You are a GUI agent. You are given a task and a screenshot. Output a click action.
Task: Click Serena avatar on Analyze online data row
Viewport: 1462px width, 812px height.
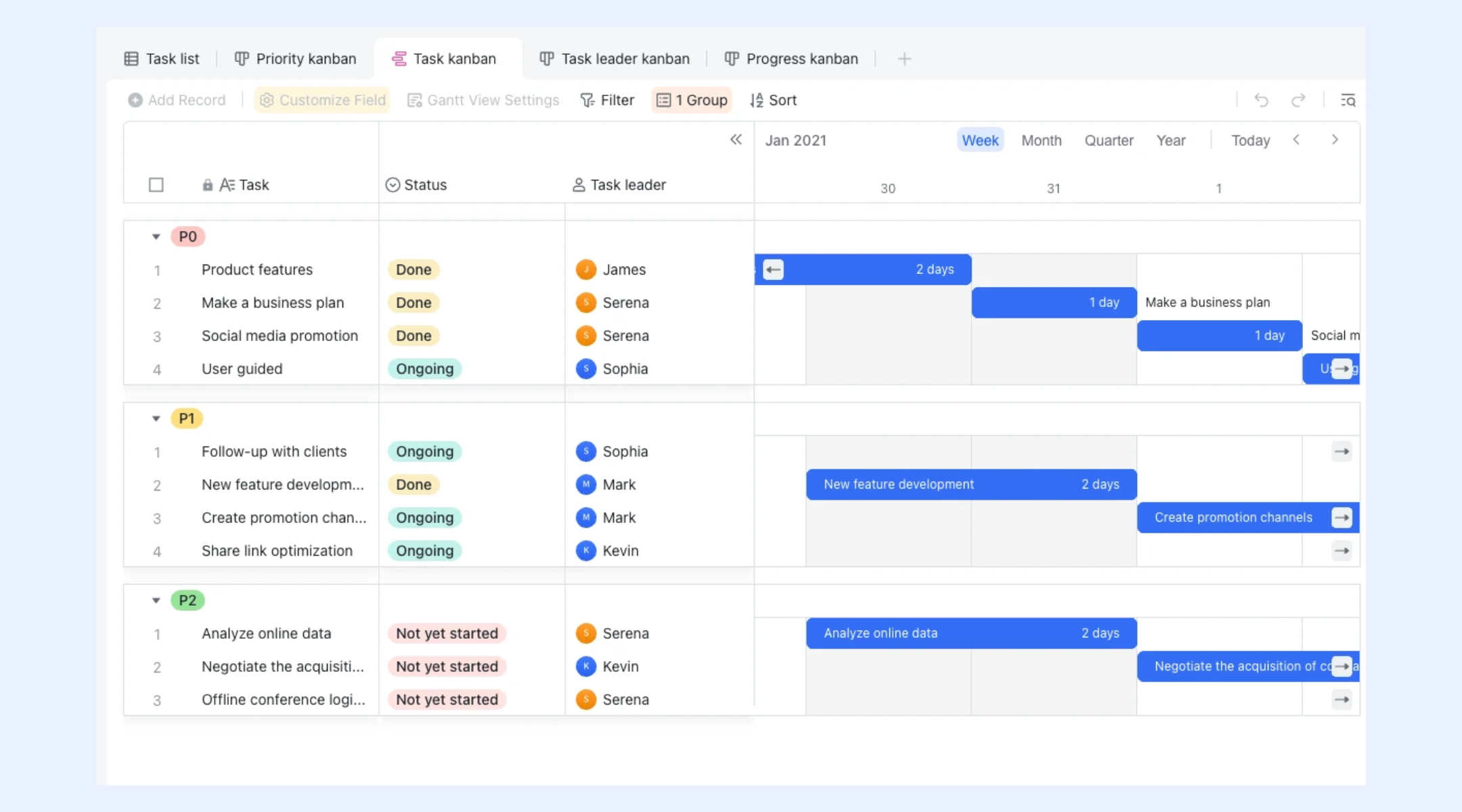click(585, 633)
